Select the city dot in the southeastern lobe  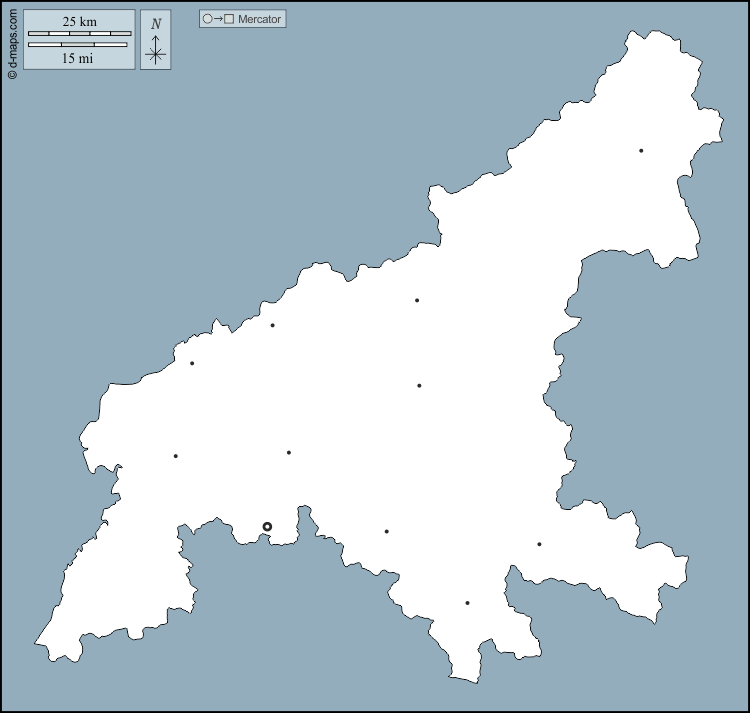[x=539, y=544]
